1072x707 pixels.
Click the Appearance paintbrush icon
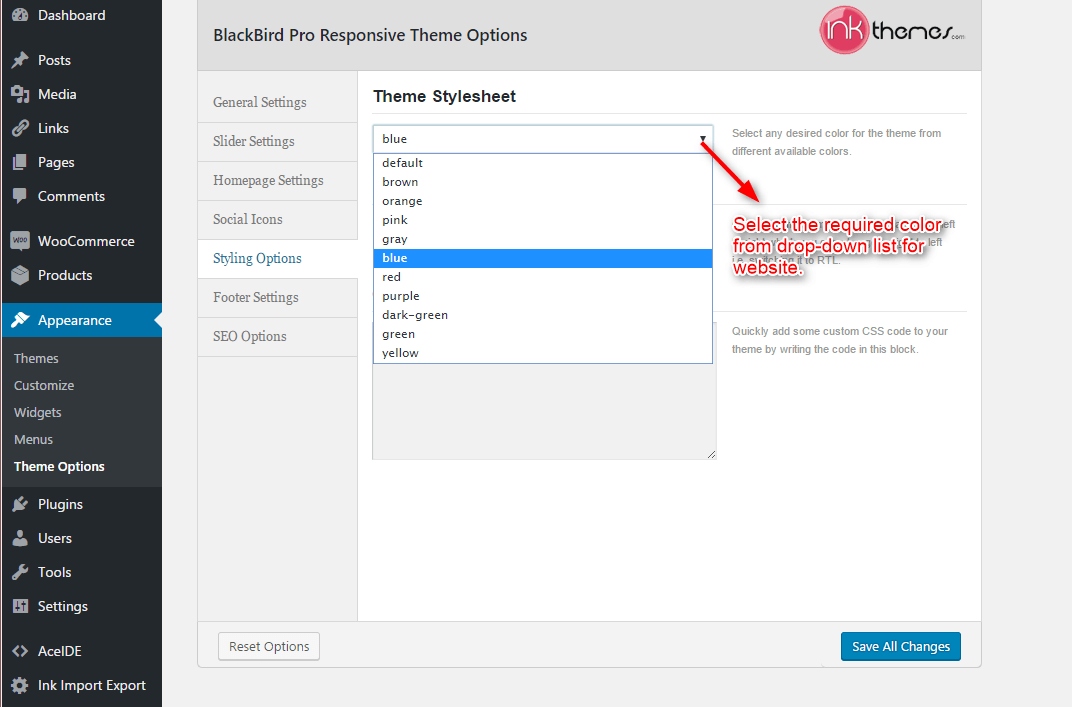(20, 320)
